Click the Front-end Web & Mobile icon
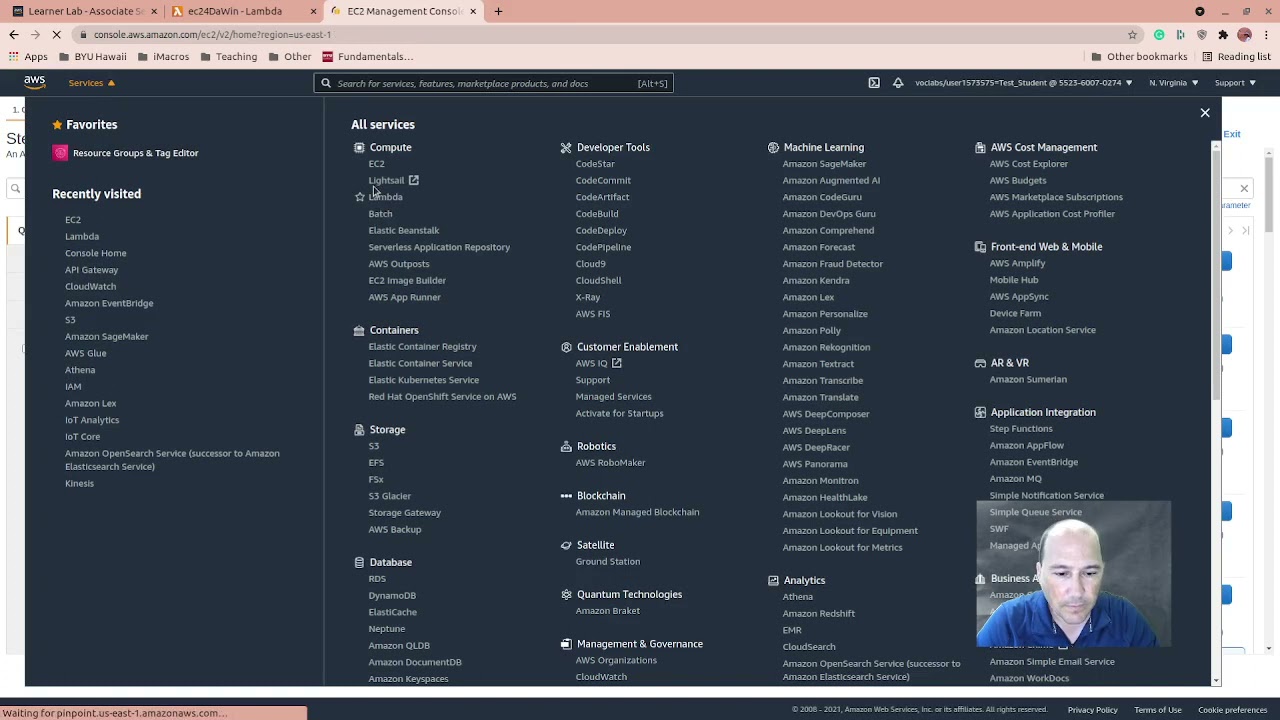 click(x=980, y=247)
